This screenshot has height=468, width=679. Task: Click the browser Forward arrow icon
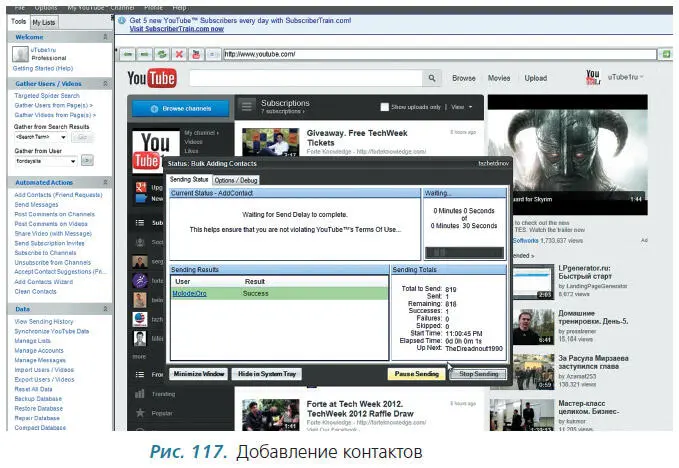[144, 55]
